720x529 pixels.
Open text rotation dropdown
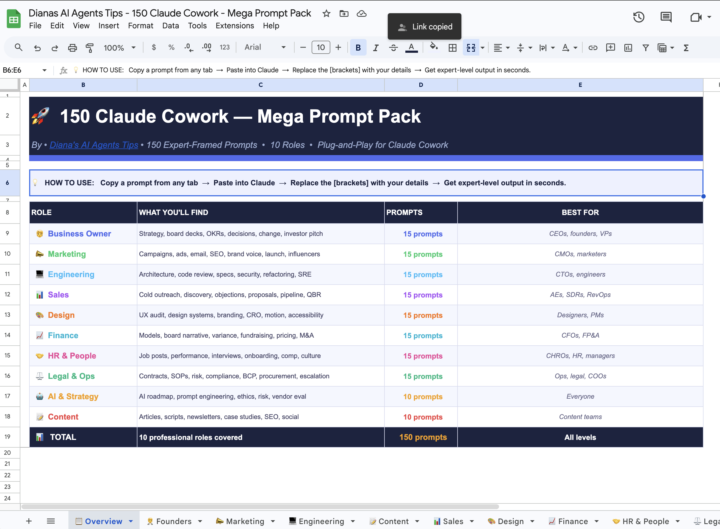click(x=569, y=48)
